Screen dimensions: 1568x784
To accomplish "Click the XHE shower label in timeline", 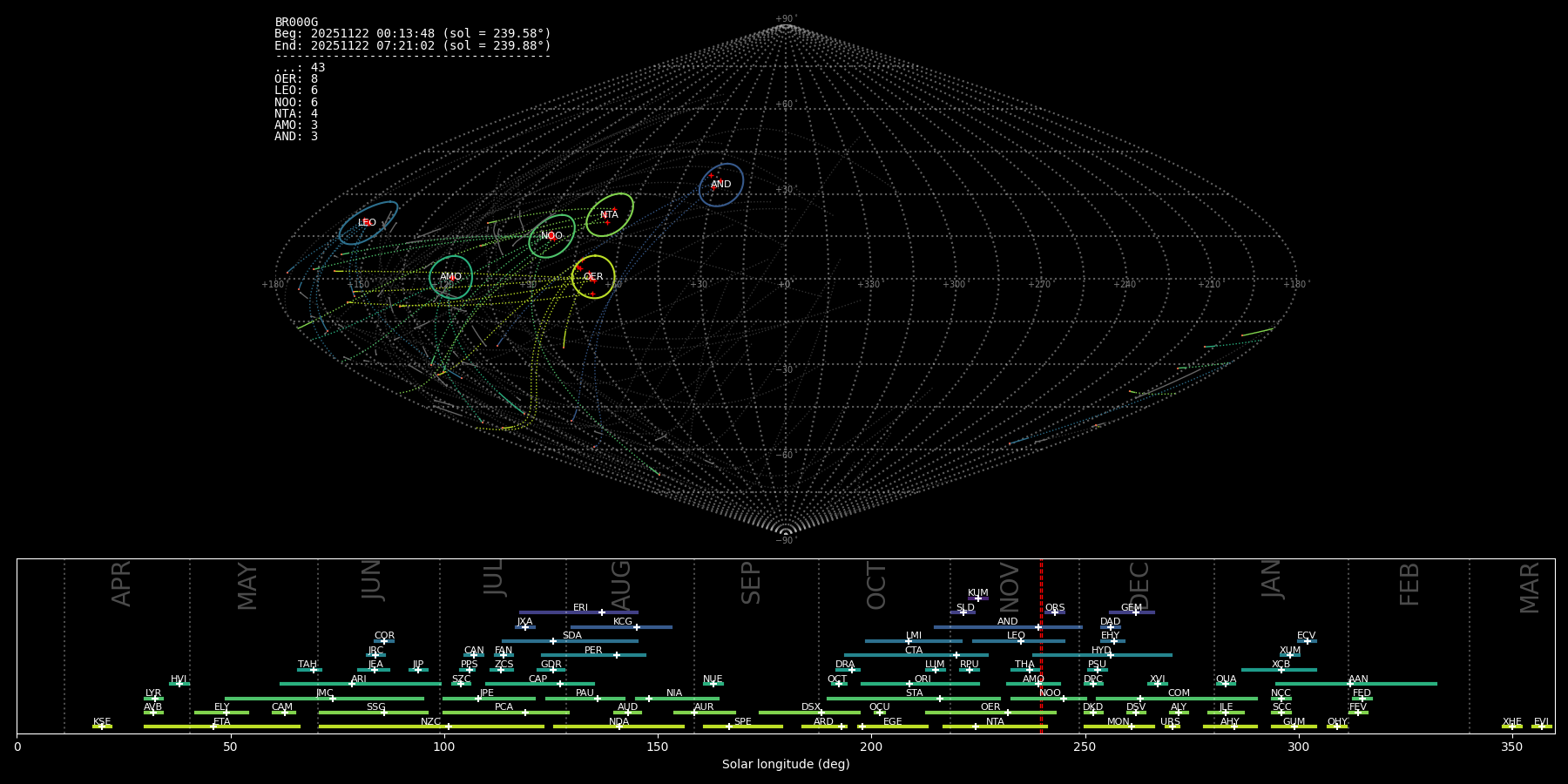I will [1511, 721].
